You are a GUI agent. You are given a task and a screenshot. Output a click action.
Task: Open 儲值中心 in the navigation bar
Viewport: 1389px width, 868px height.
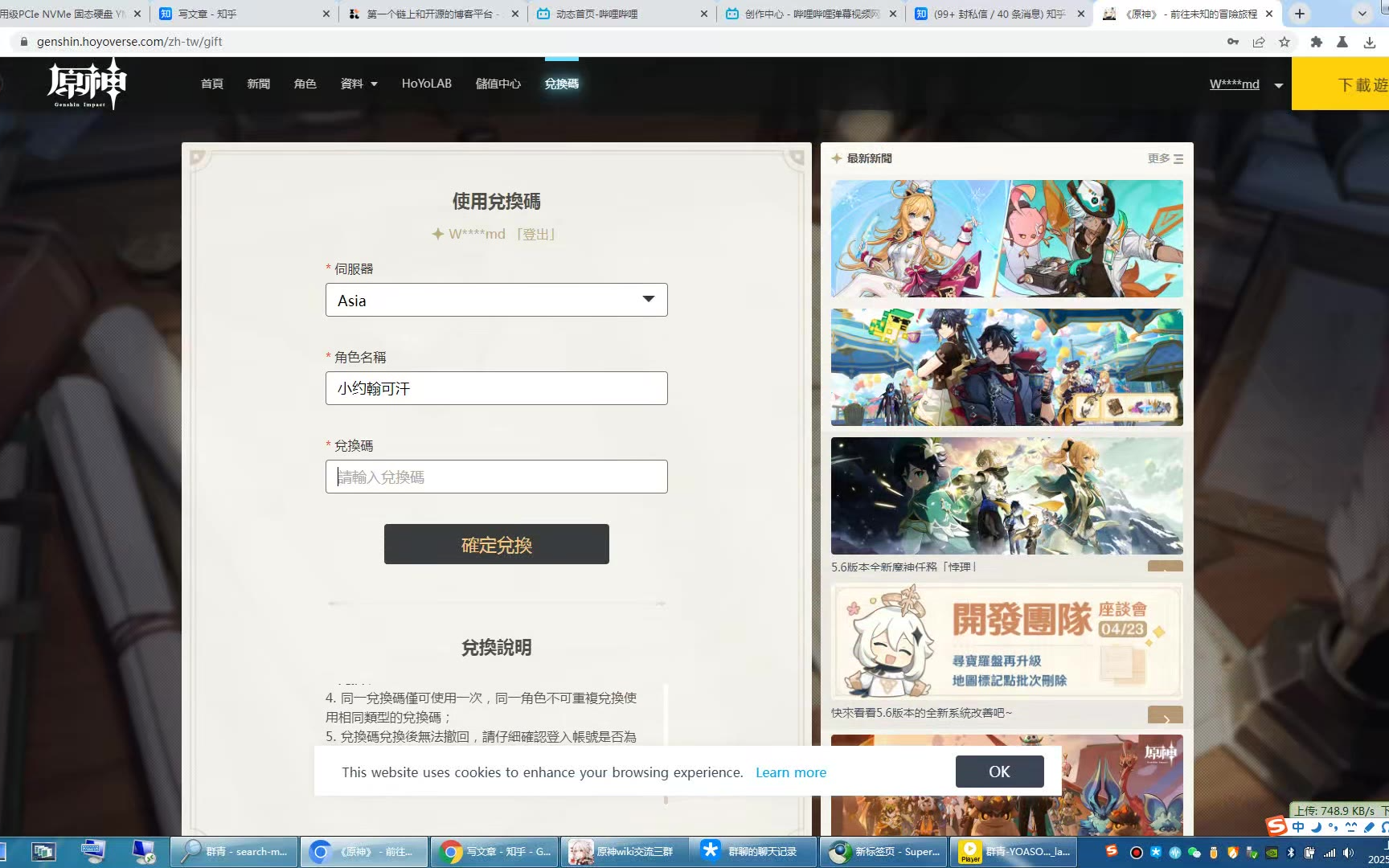(x=498, y=84)
